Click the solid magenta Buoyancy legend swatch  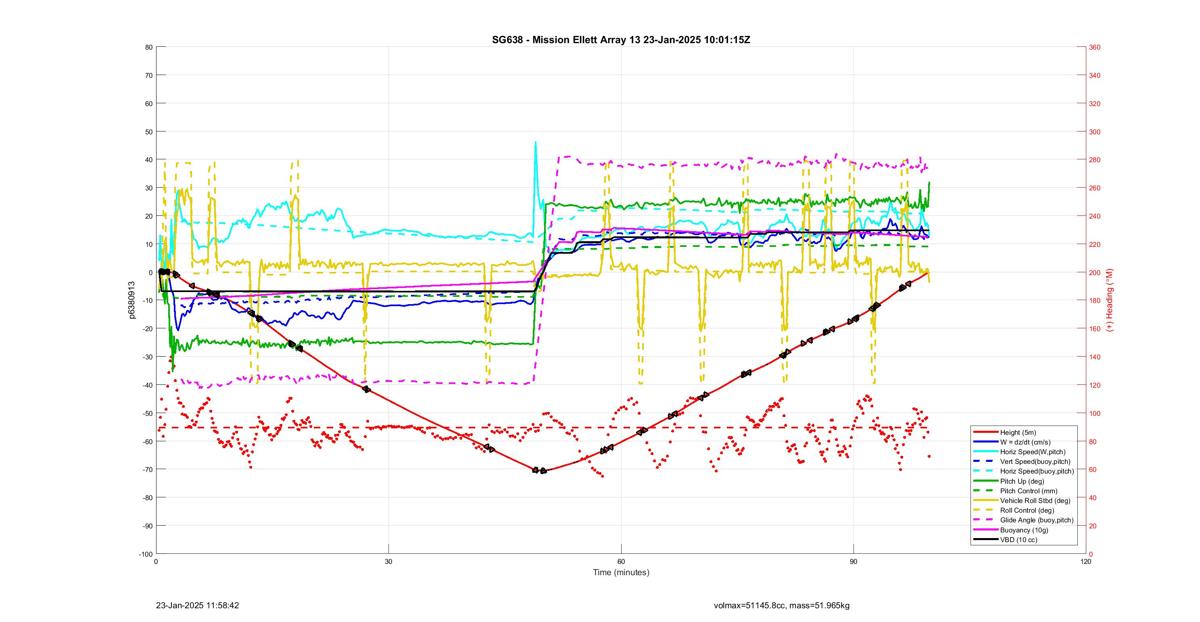pyautogui.click(x=985, y=529)
